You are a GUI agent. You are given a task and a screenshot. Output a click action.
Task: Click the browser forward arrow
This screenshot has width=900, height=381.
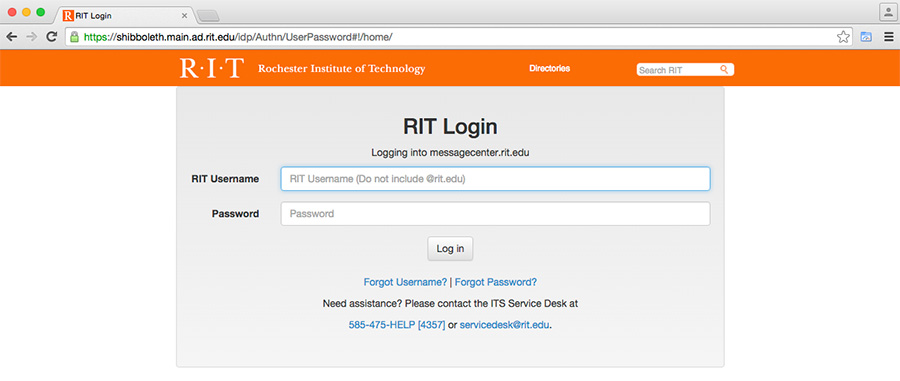point(31,37)
